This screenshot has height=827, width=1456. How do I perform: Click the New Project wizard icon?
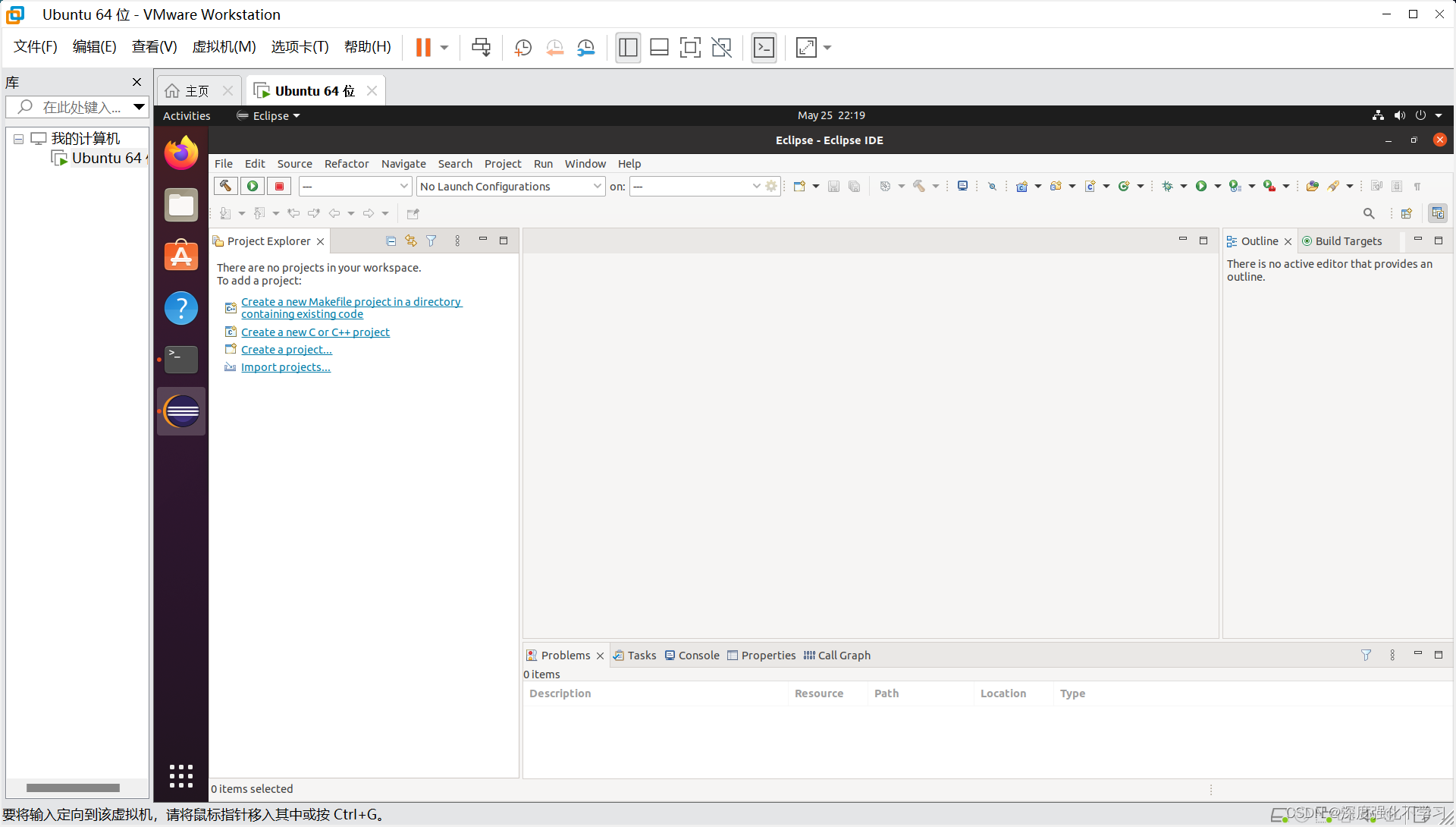799,186
